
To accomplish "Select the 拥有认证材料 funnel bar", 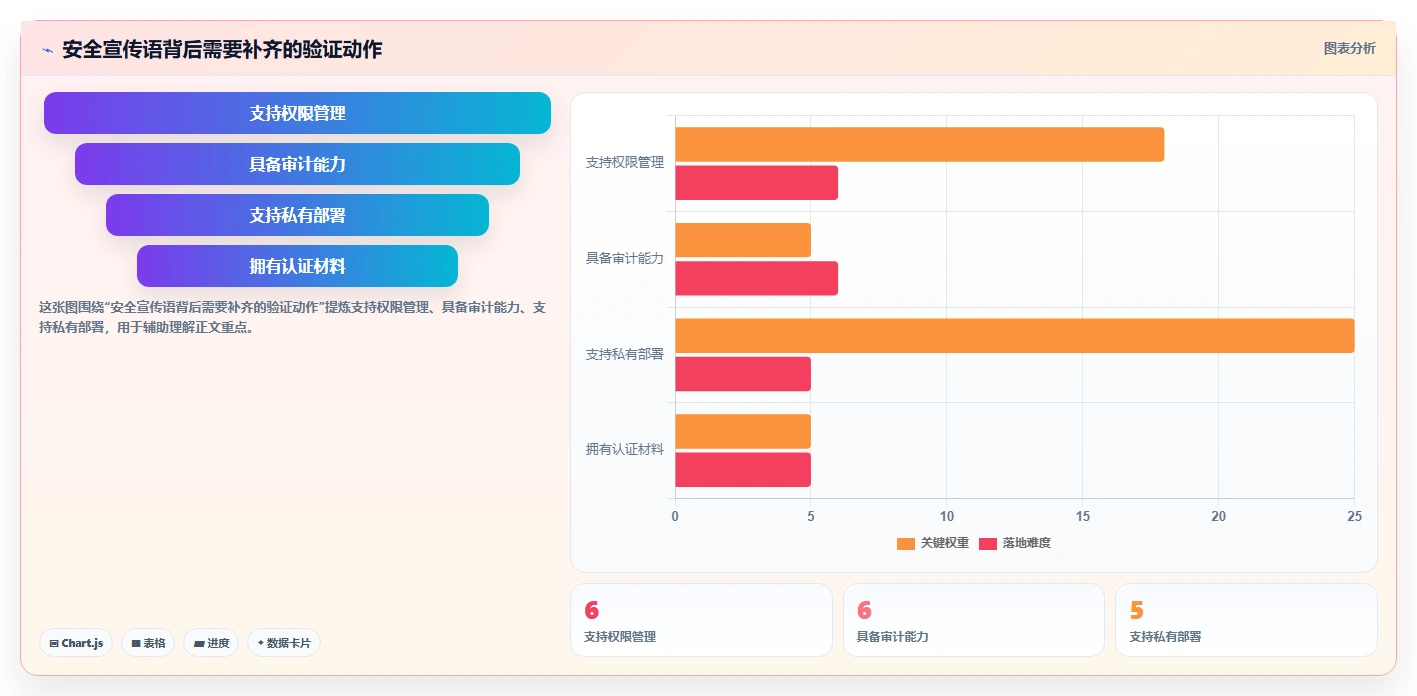I will point(297,266).
